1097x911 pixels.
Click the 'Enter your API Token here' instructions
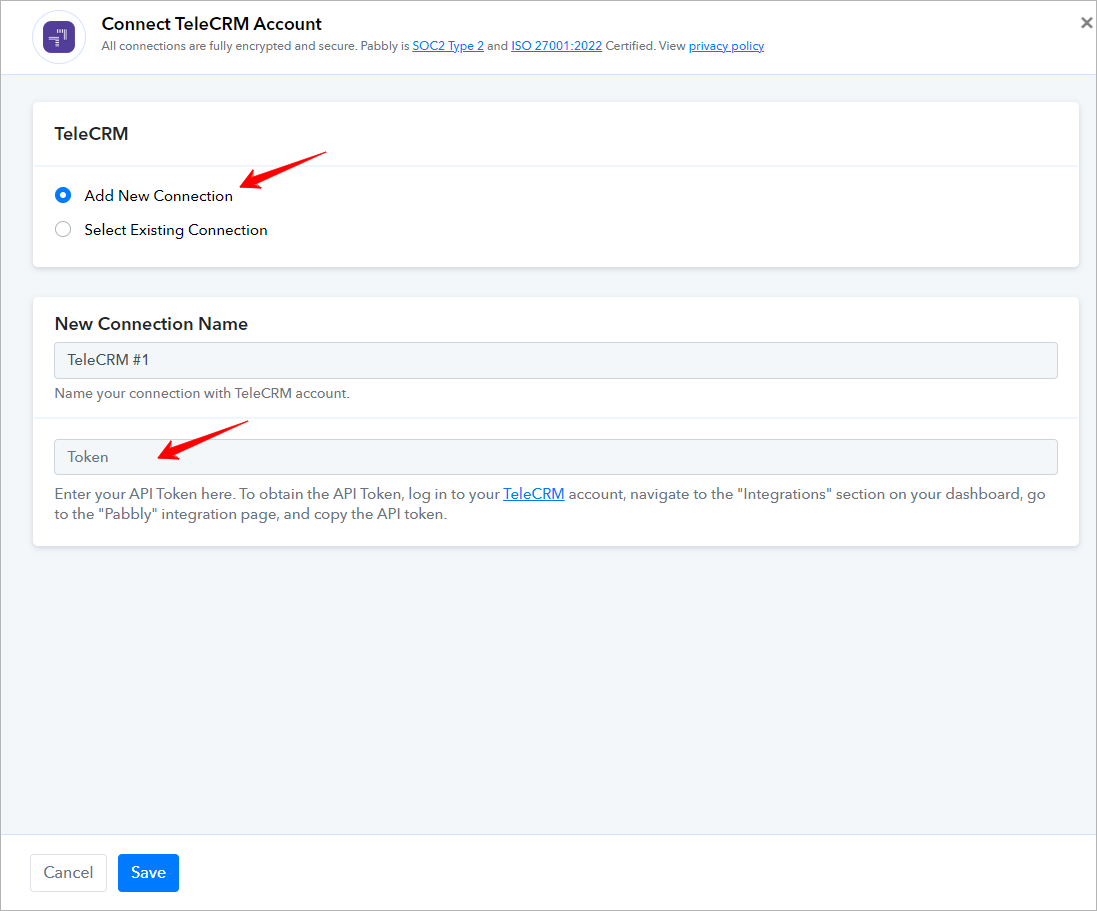tap(550, 504)
